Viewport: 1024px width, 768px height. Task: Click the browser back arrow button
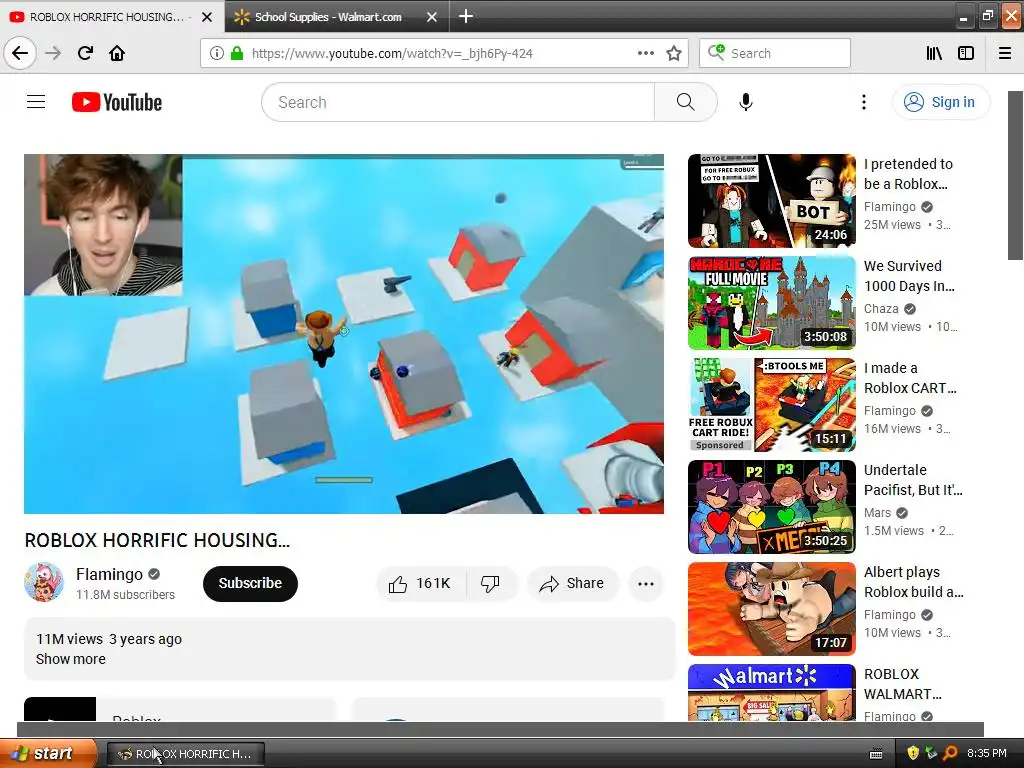20,53
